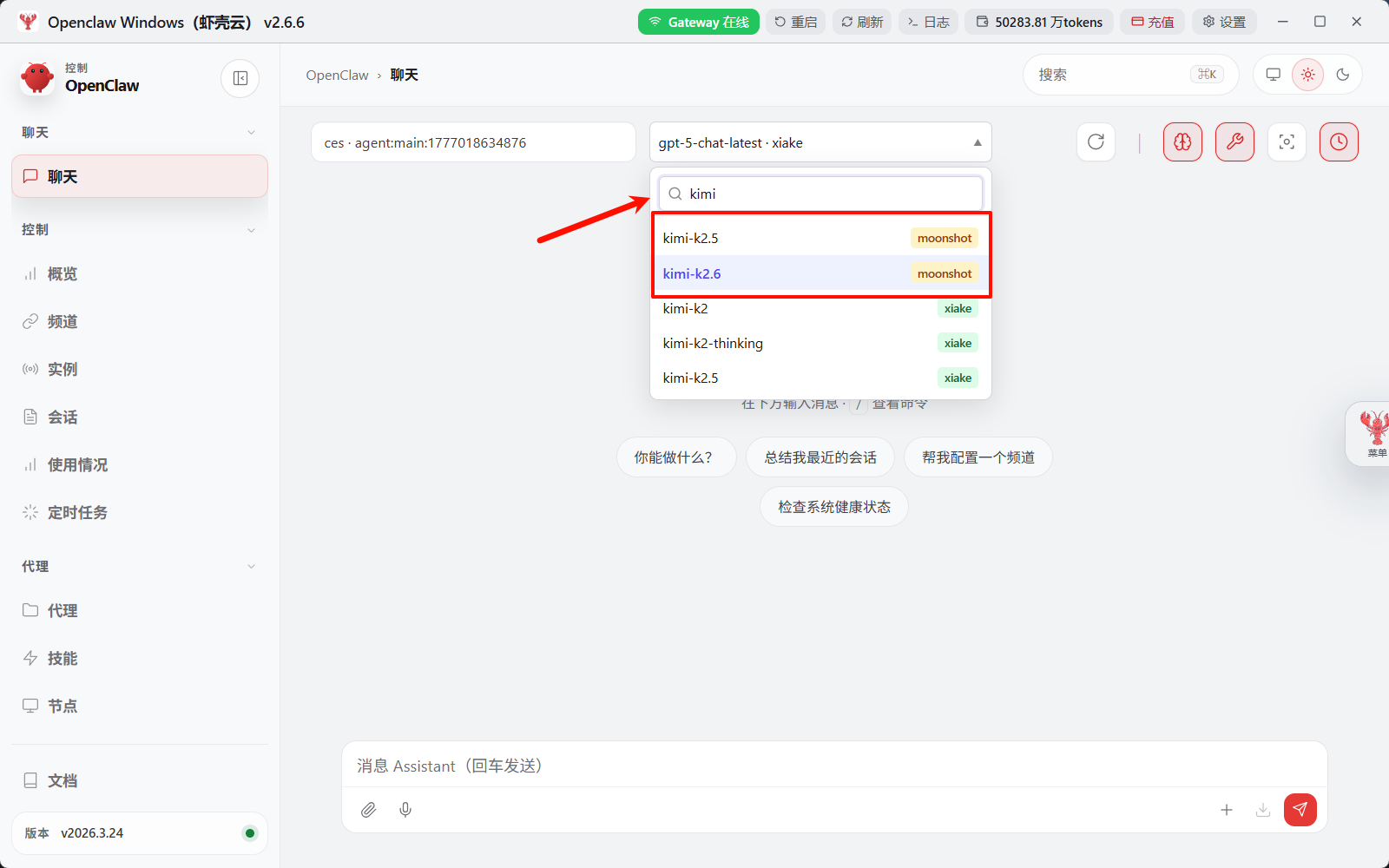Toggle the red clock scheduled icon
Screen dimensions: 1389x868
tap(1339, 141)
